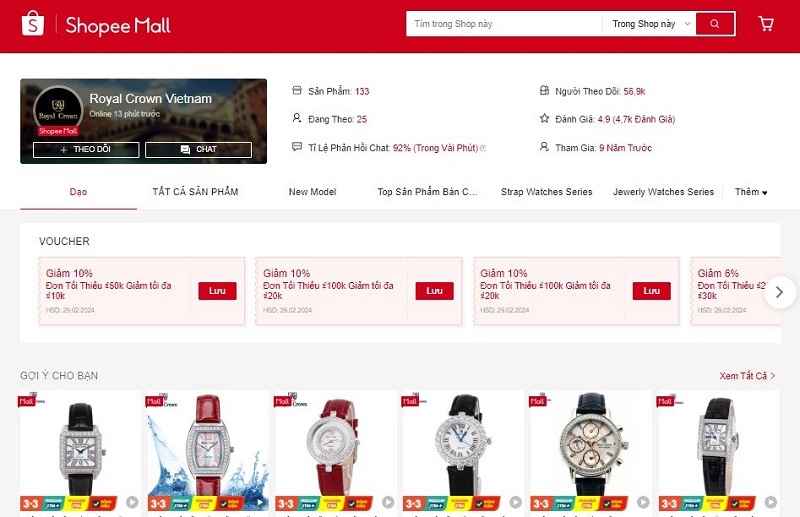Open the 'Trong Shop này' search scope dropdown

pos(651,24)
